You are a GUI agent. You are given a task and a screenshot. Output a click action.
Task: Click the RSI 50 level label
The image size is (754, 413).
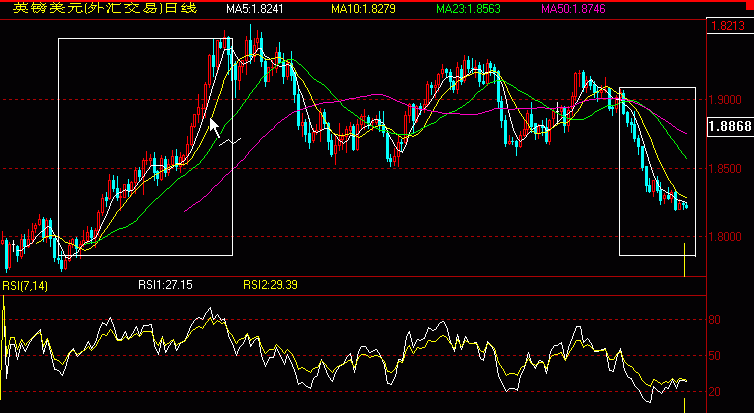coord(715,356)
